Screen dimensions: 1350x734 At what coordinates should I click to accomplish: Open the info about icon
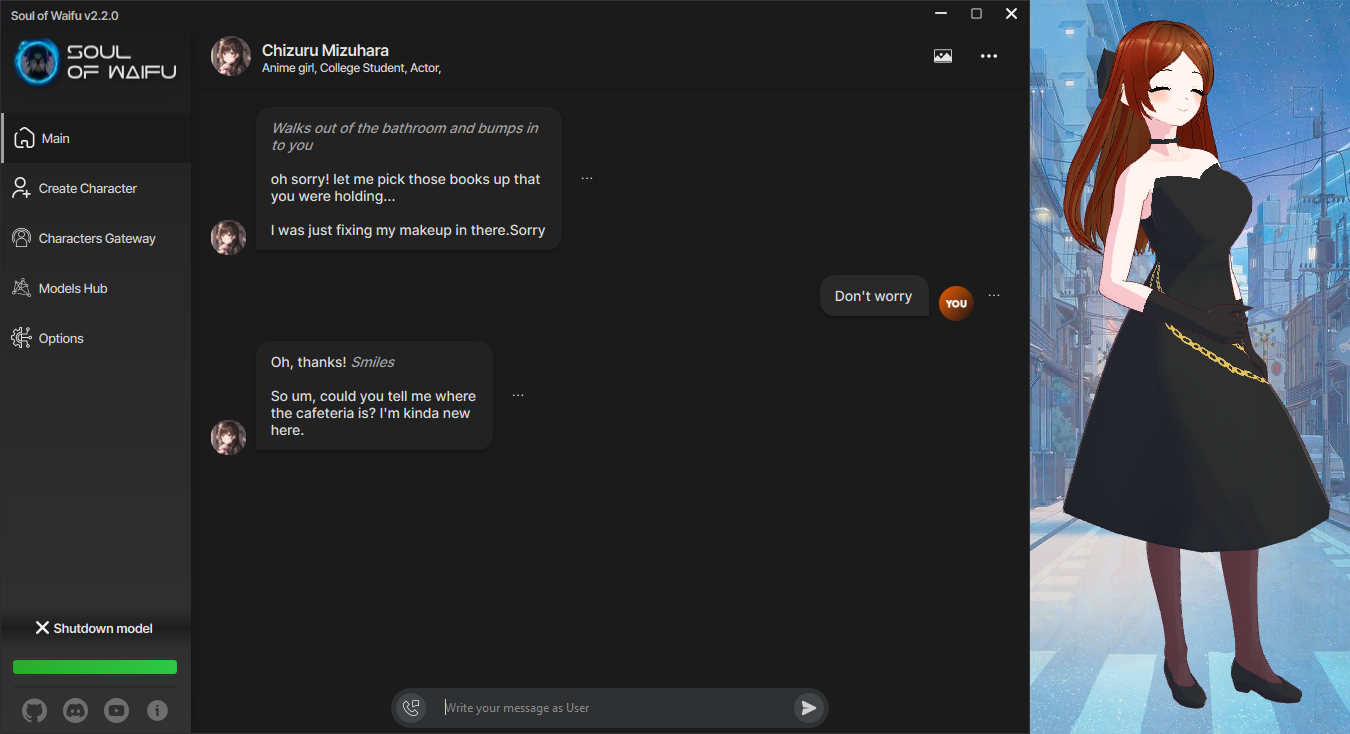coord(157,711)
